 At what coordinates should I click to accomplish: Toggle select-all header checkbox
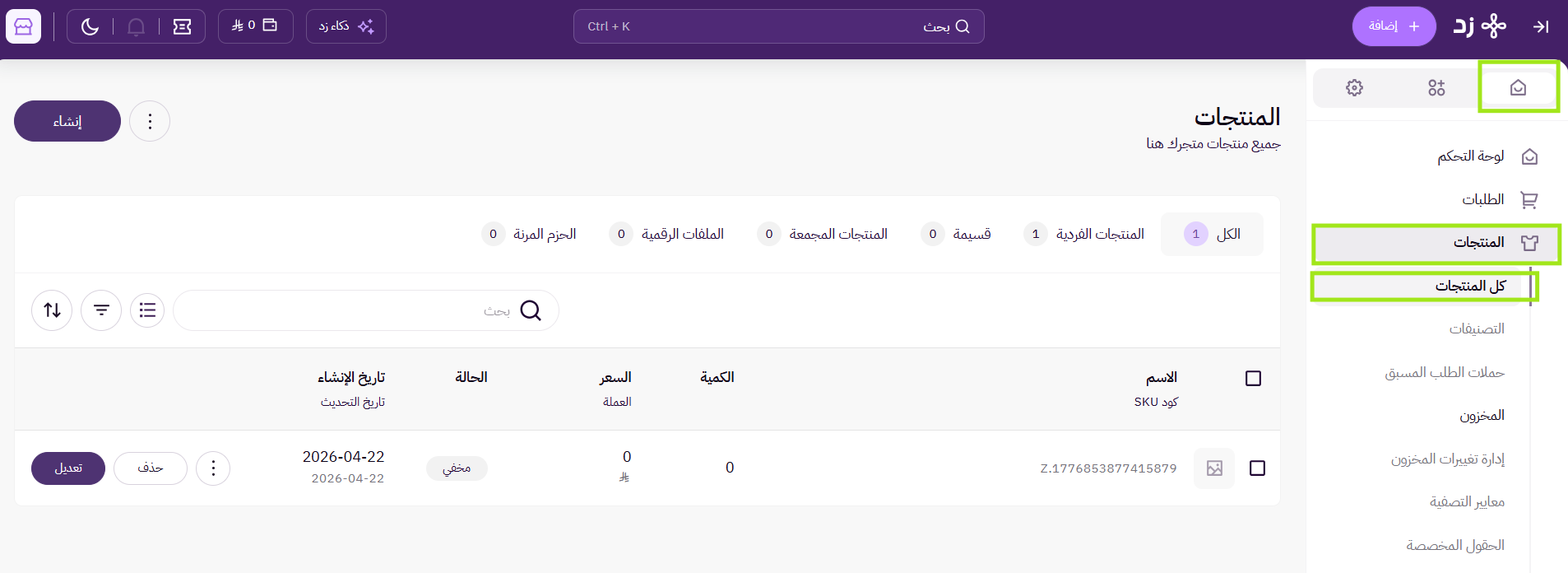1253,379
